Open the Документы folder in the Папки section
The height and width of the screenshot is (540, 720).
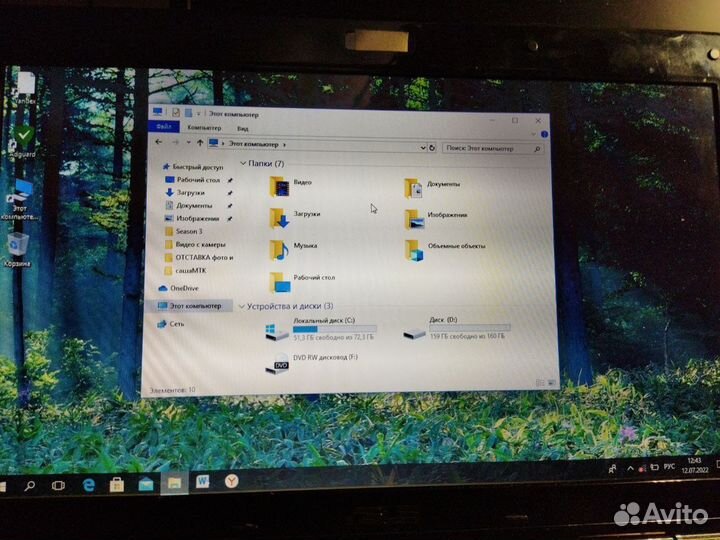[x=432, y=187]
